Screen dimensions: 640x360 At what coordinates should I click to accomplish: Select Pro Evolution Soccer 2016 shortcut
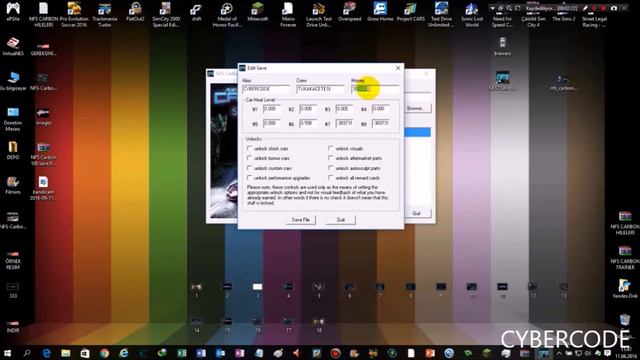pos(74,14)
